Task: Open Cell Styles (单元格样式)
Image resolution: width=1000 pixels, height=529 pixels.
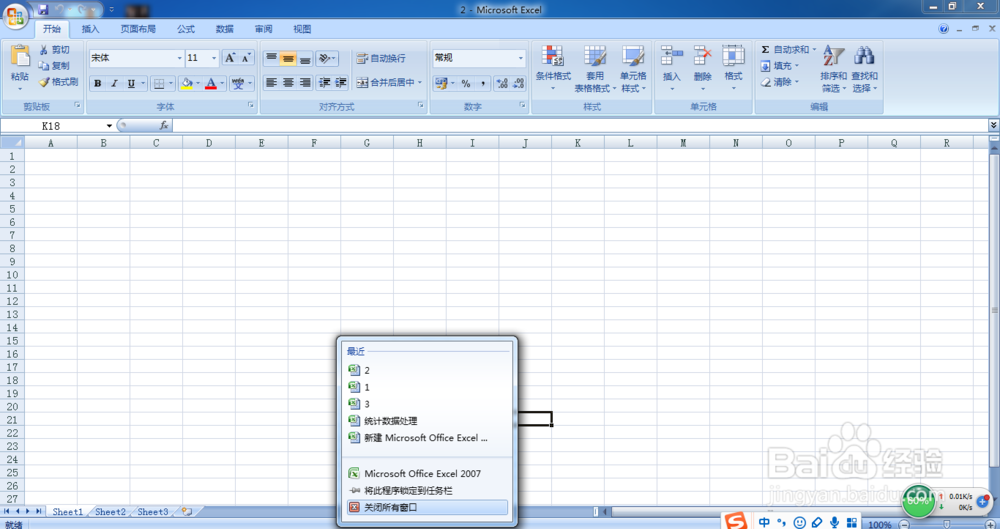Action: [x=633, y=68]
